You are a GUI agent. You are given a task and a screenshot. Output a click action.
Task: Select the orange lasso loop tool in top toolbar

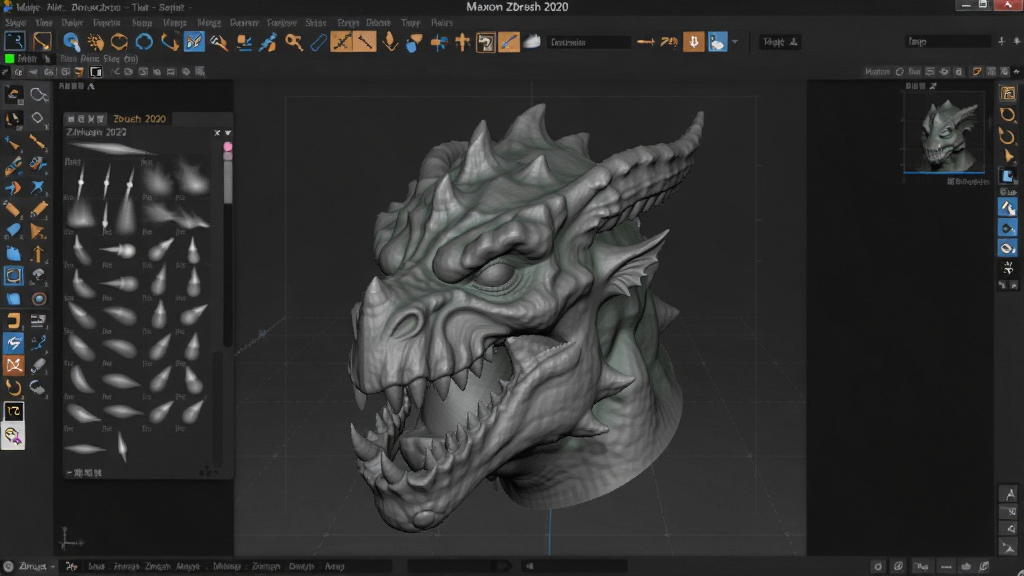(120, 42)
